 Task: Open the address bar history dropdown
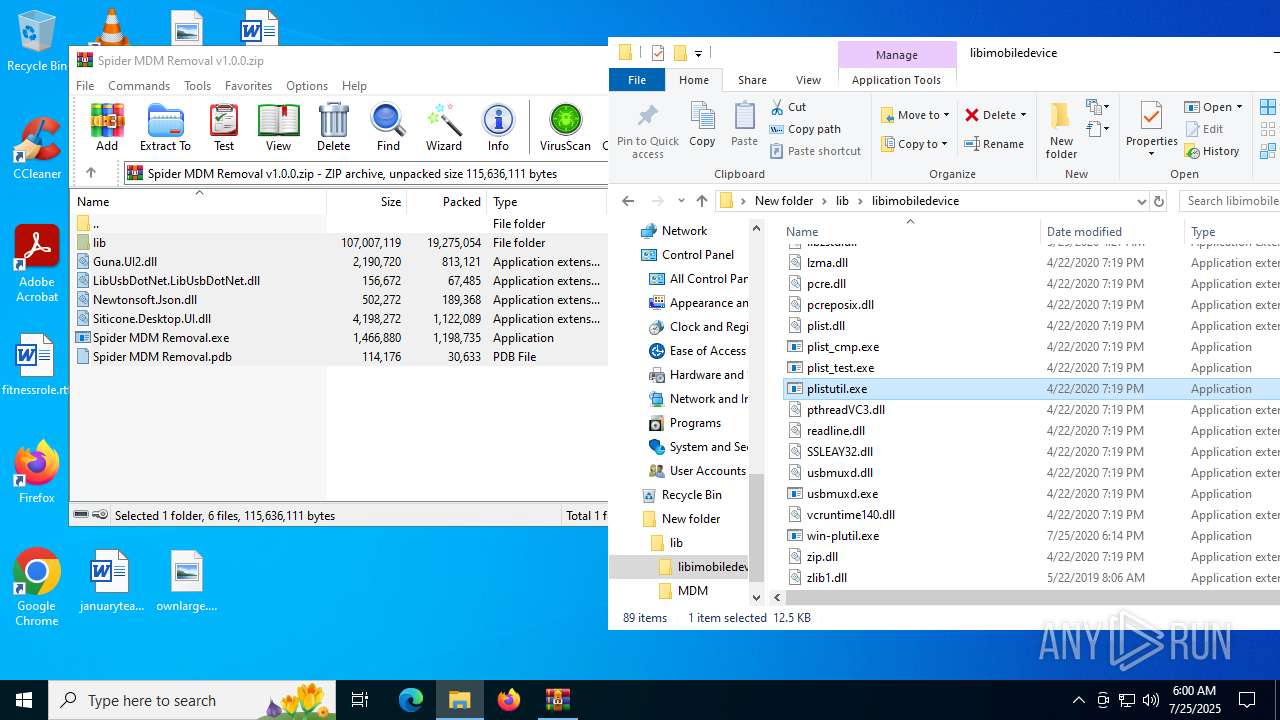pyautogui.click(x=1141, y=201)
